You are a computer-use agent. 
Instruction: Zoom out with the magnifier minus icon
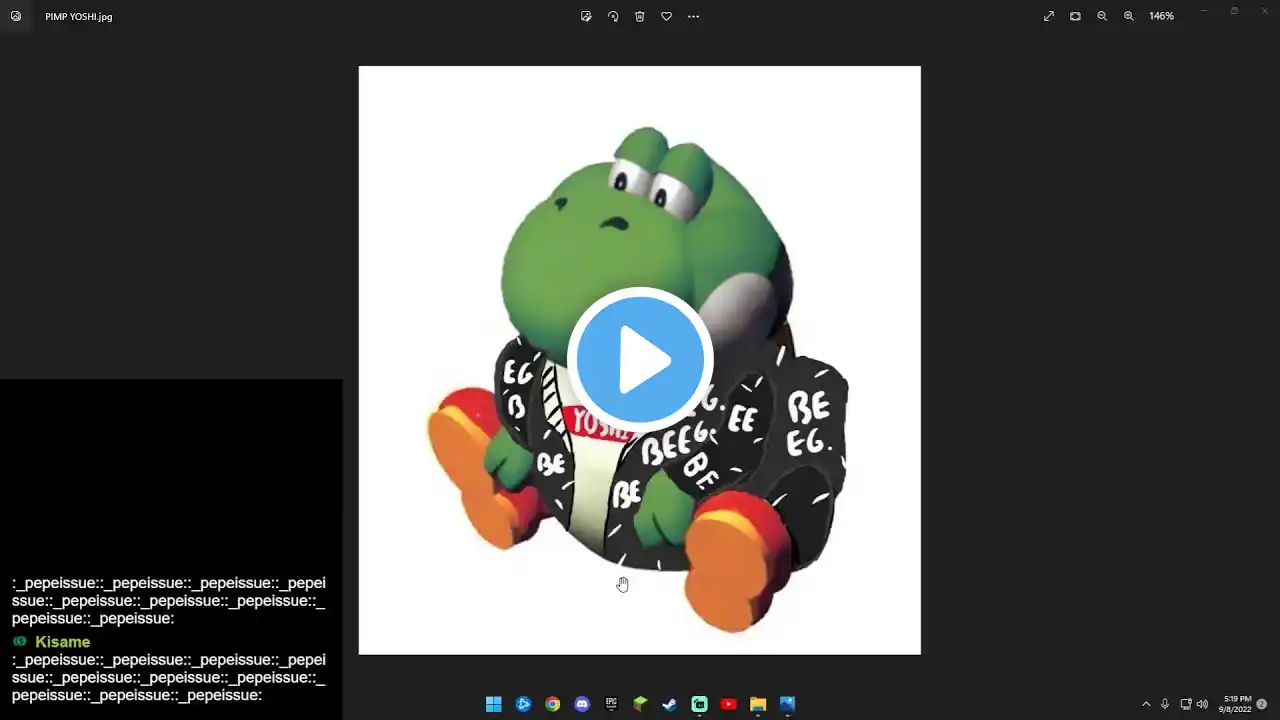click(1102, 16)
